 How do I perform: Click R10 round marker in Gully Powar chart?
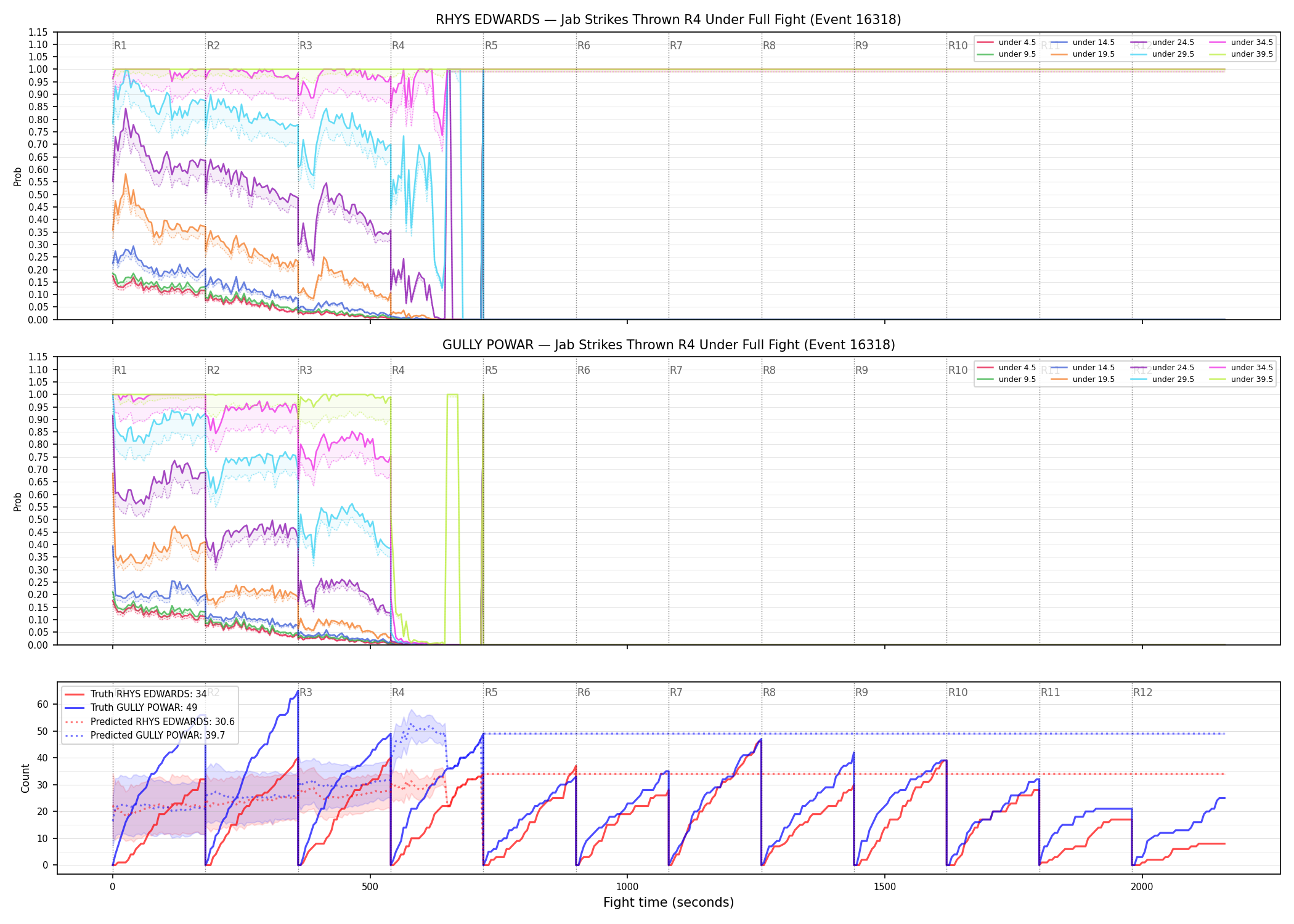click(x=958, y=370)
